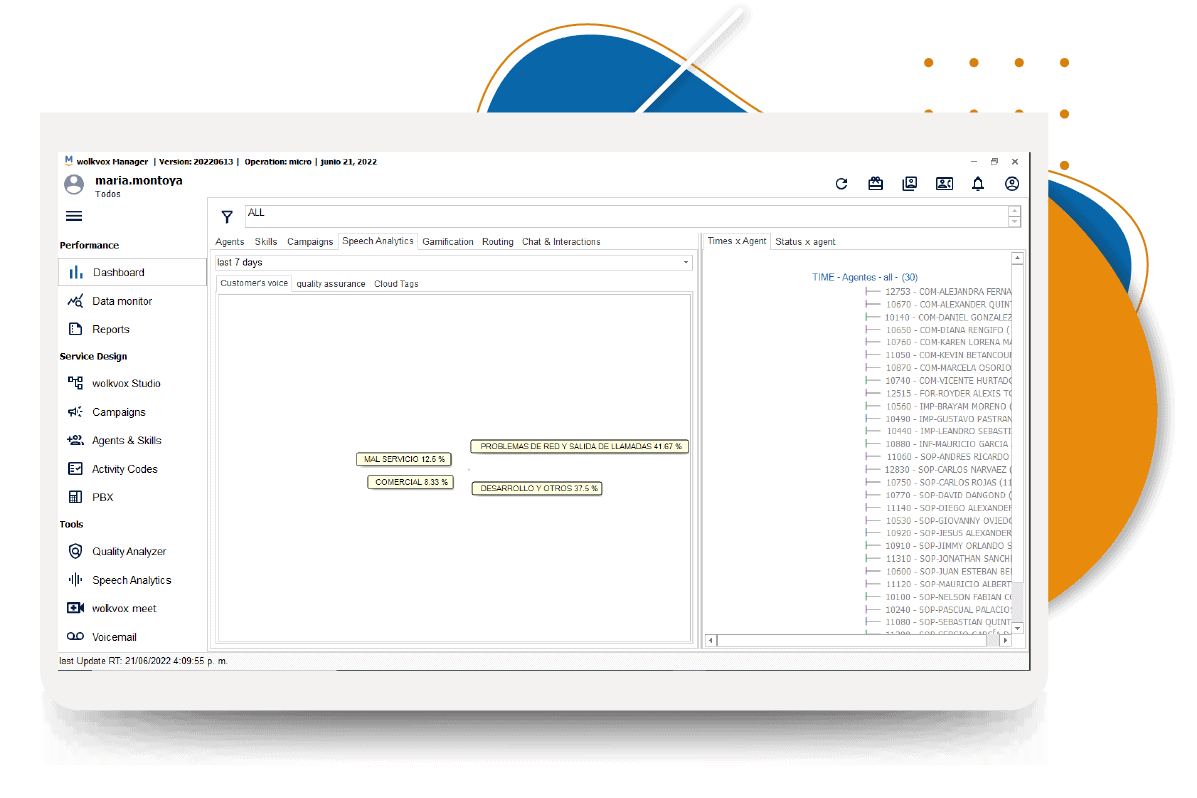The image size is (1197, 798).
Task: Click the DESARROLLO Y OTROS 37.5 % tag
Action: tap(537, 489)
